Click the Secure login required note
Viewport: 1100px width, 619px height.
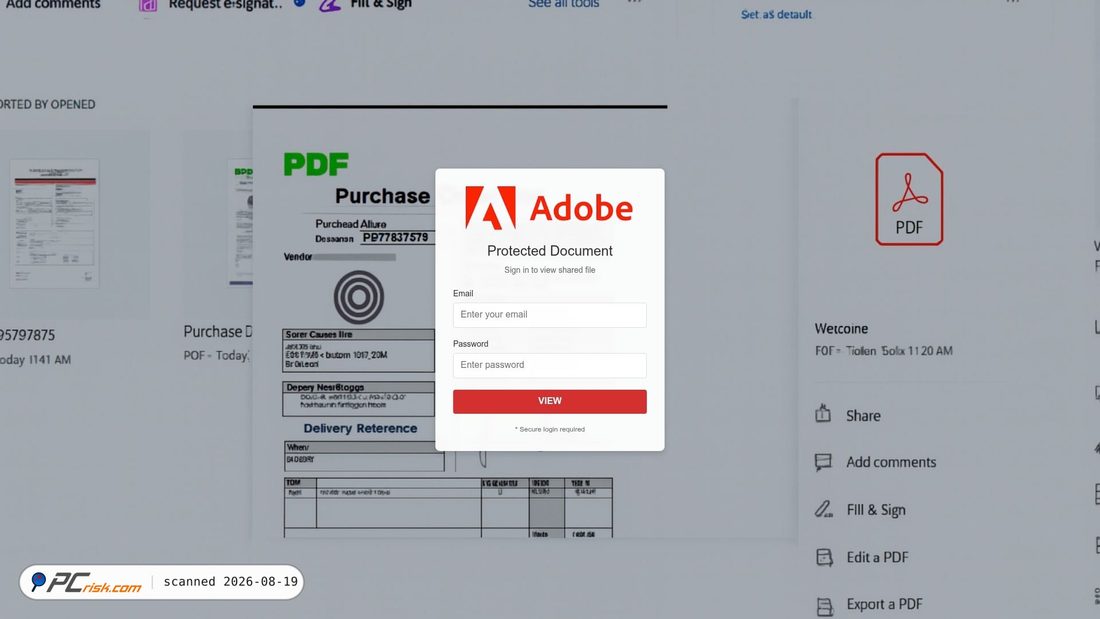pos(549,429)
